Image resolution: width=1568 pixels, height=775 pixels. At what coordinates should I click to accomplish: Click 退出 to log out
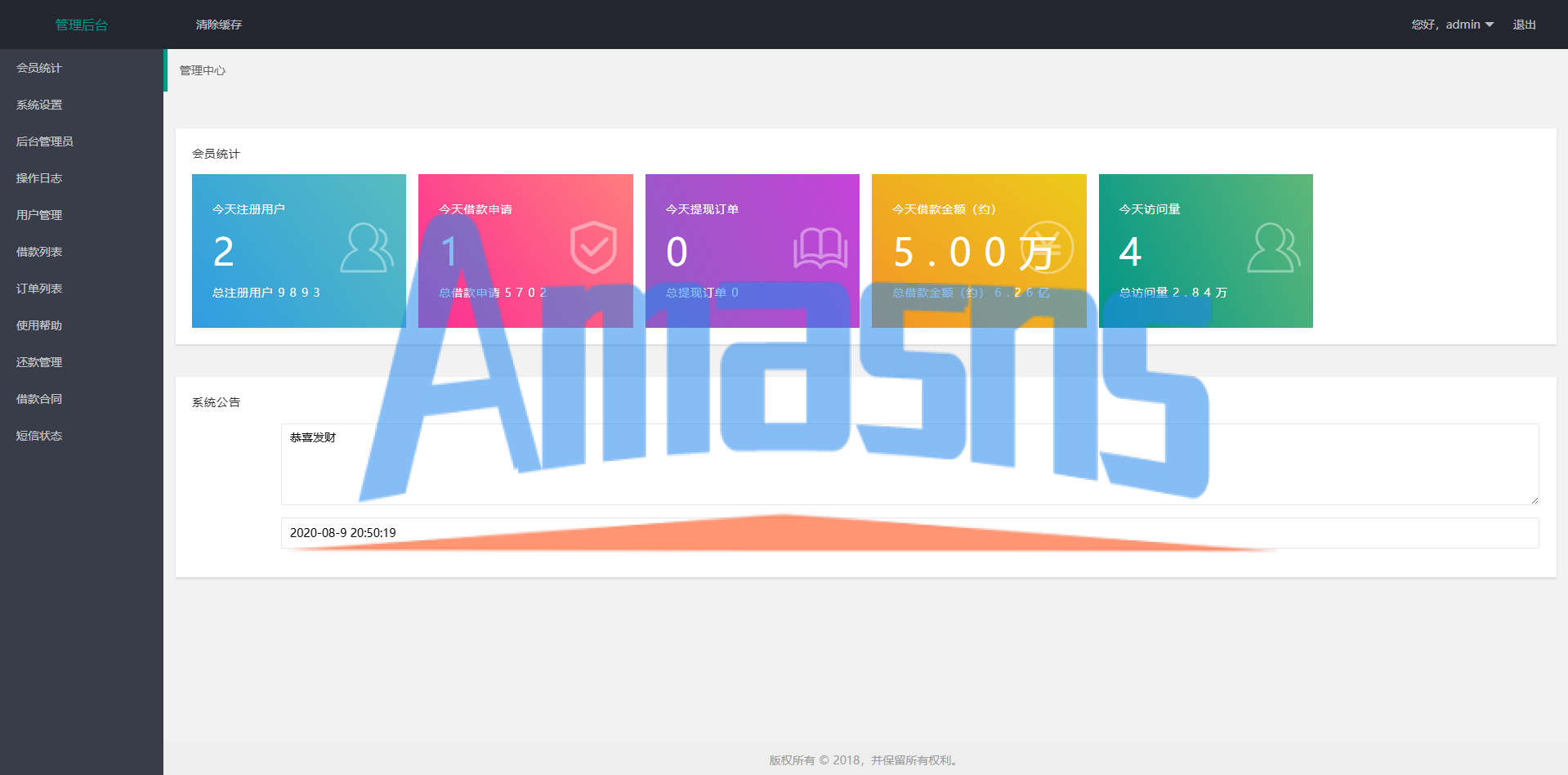click(1524, 25)
